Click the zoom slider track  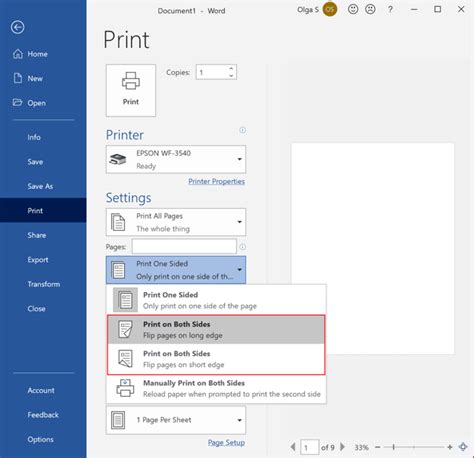pos(414,447)
